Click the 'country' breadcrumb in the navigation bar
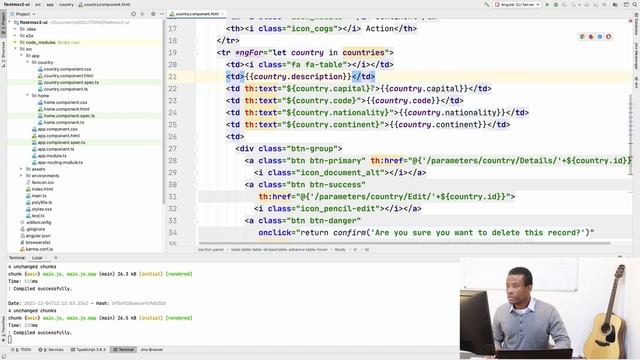The image size is (640, 360). click(x=66, y=4)
